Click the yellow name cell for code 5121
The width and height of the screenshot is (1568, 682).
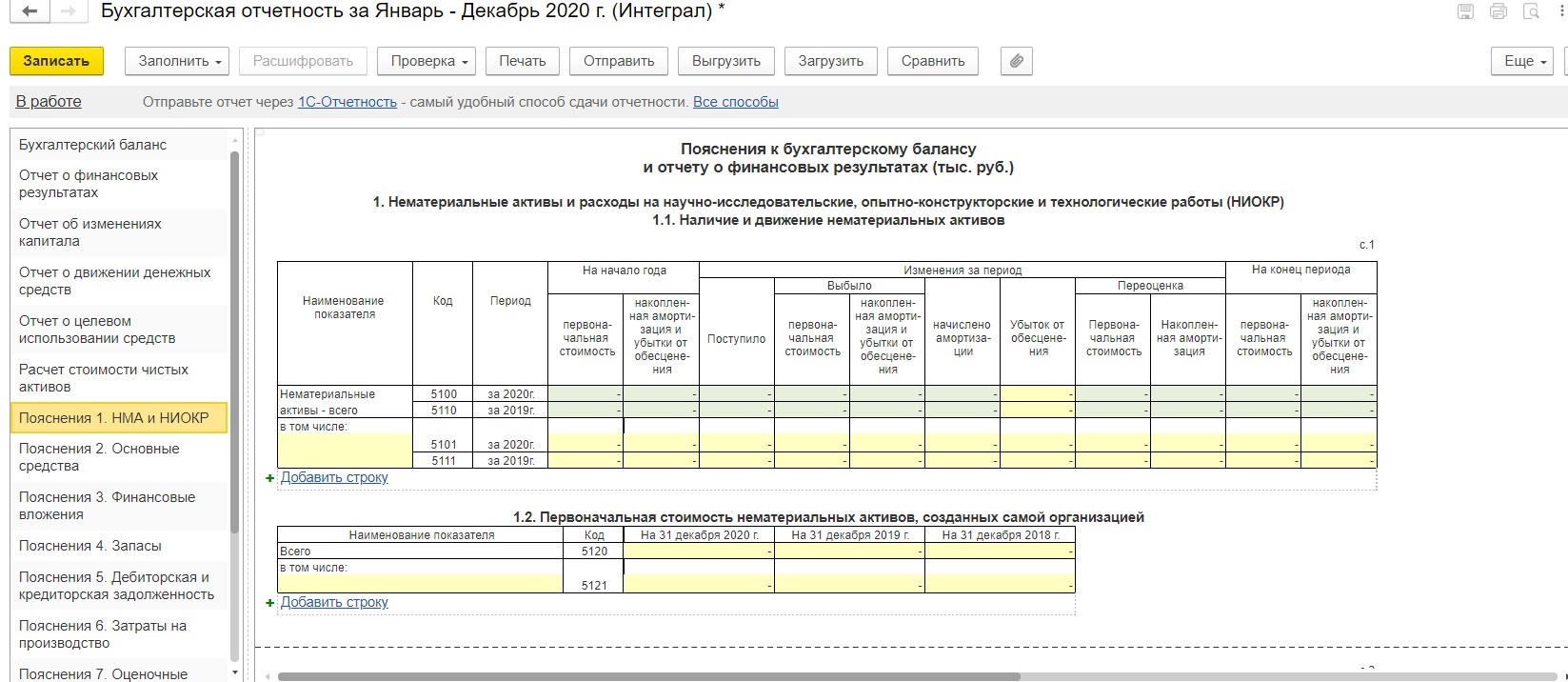pyautogui.click(x=421, y=585)
